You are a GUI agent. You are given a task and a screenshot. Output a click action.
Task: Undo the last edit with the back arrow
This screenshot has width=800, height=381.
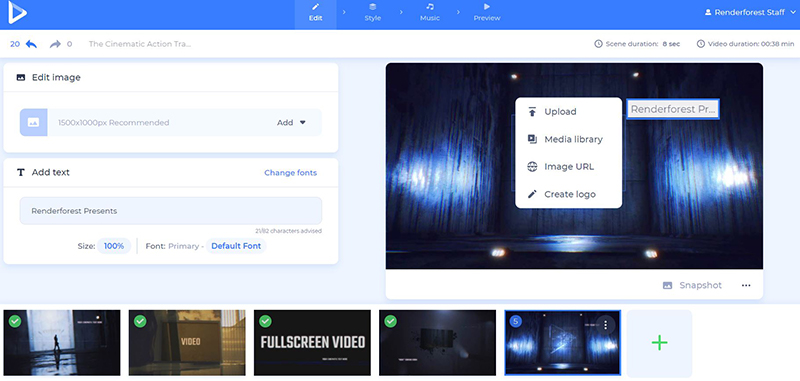click(31, 44)
